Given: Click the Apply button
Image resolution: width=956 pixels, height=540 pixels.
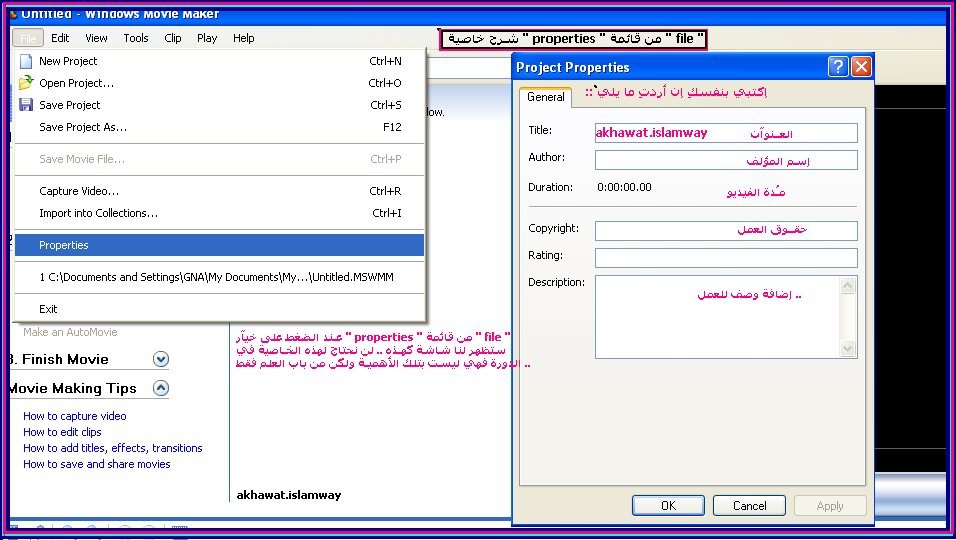Looking at the screenshot, I should click(x=830, y=505).
